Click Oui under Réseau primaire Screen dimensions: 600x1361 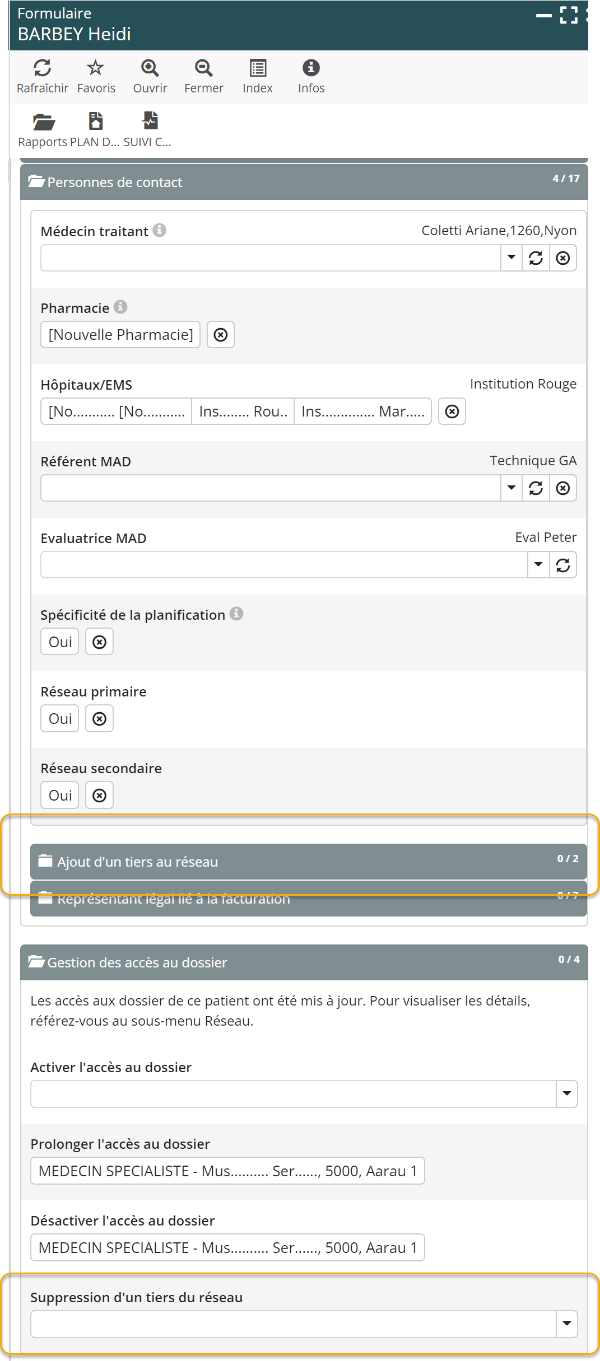point(60,719)
